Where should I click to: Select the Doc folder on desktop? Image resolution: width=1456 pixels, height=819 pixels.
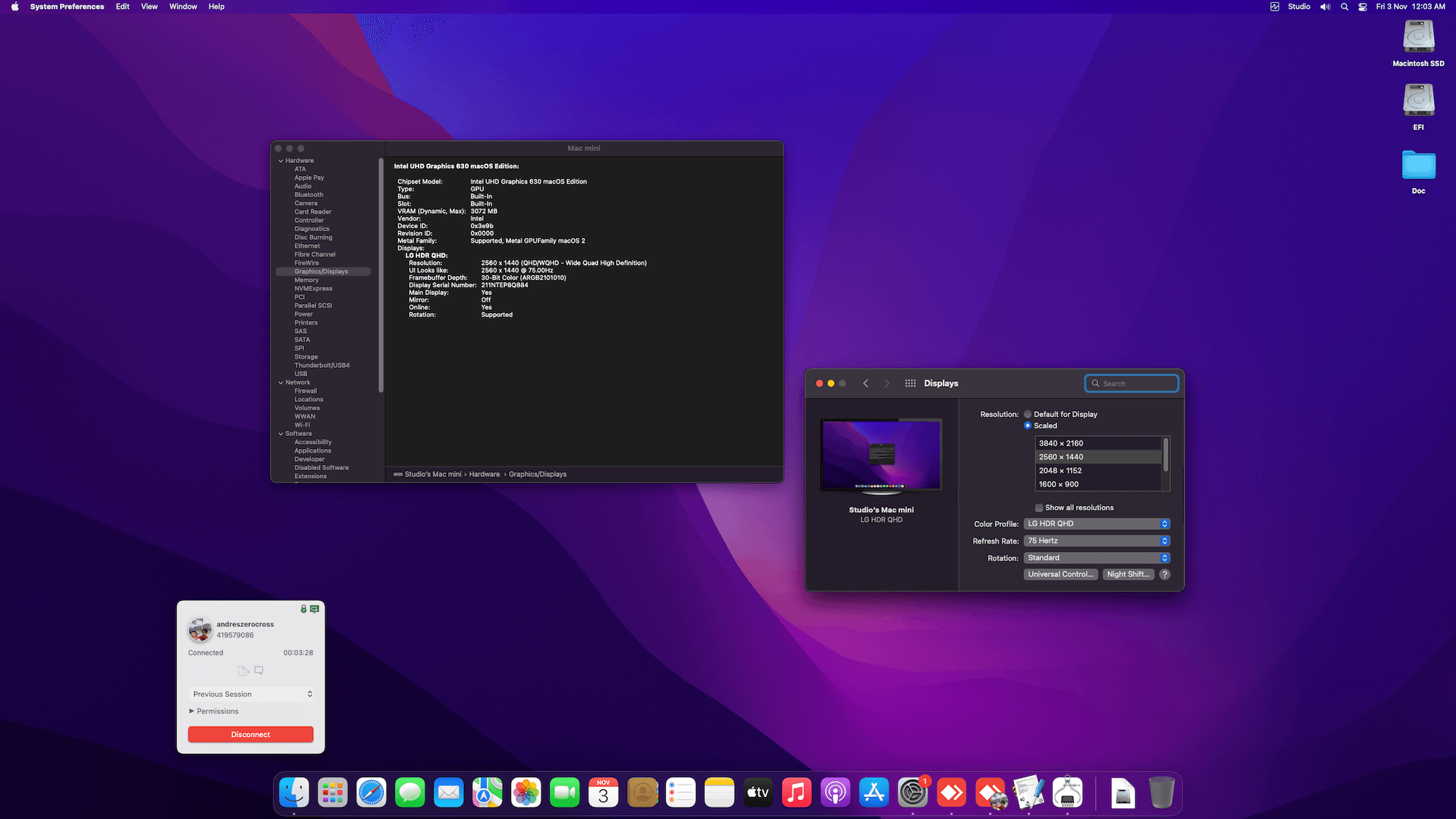(x=1418, y=165)
